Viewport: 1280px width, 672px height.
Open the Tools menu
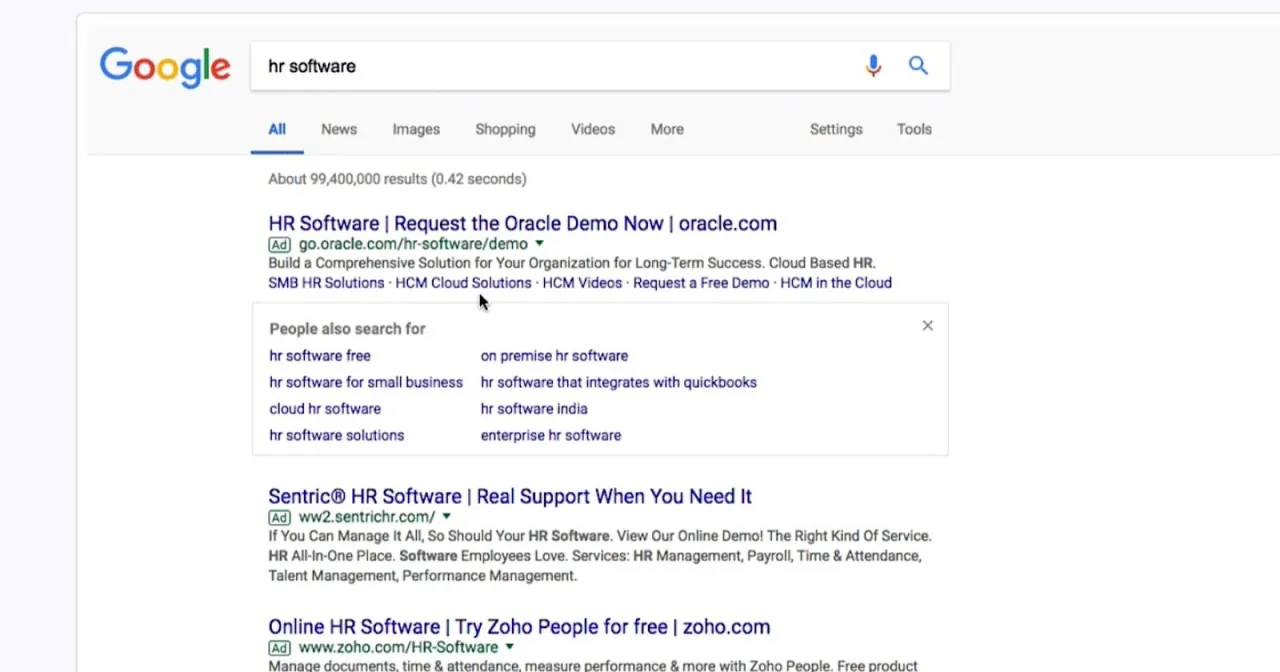click(914, 129)
